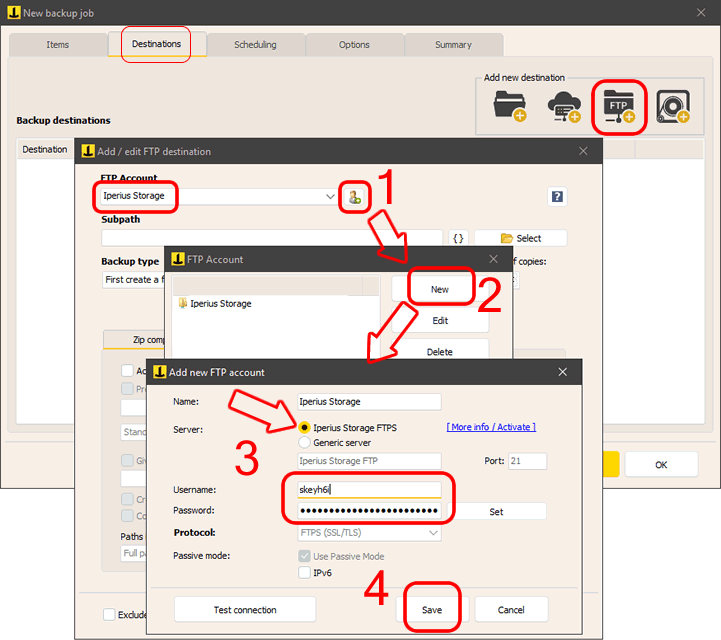This screenshot has height=640, width=721.
Task: Select Iperius Storage FTPS server option
Action: 304,428
